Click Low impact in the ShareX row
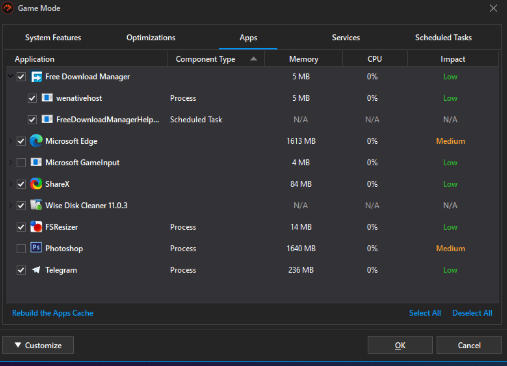This screenshot has height=366, width=507. 450,184
